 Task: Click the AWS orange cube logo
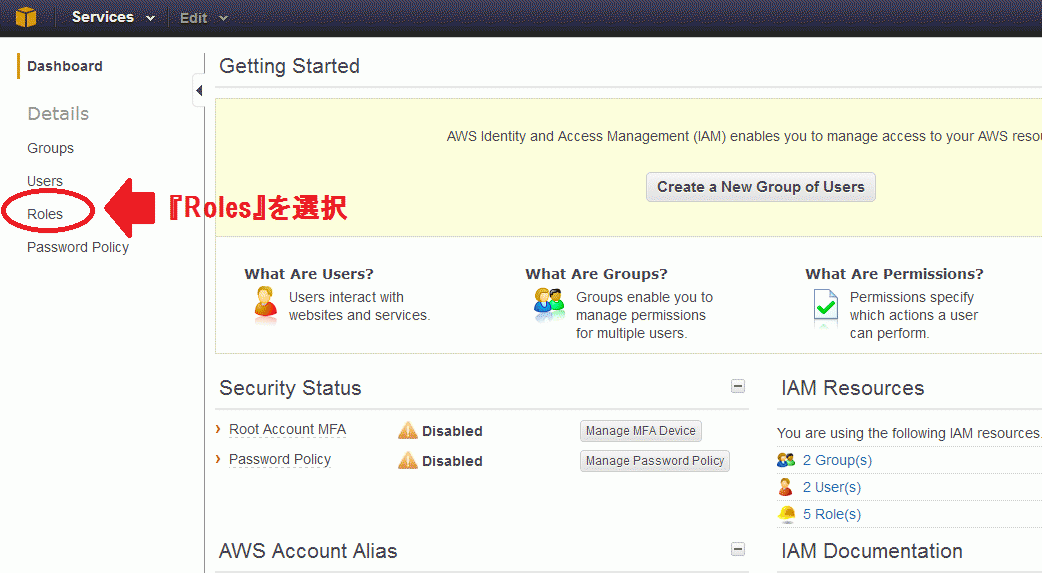[x=26, y=17]
